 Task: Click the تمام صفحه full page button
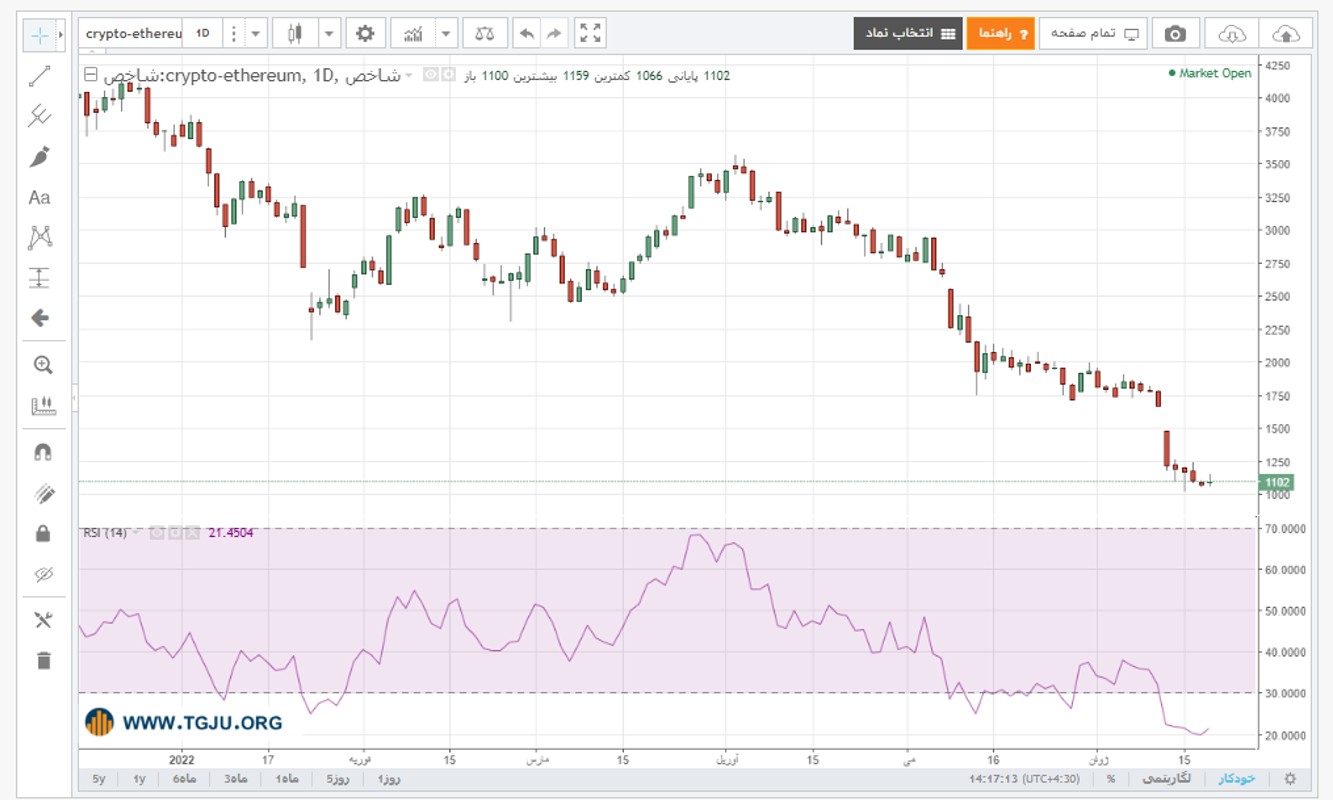pyautogui.click(x=1094, y=33)
